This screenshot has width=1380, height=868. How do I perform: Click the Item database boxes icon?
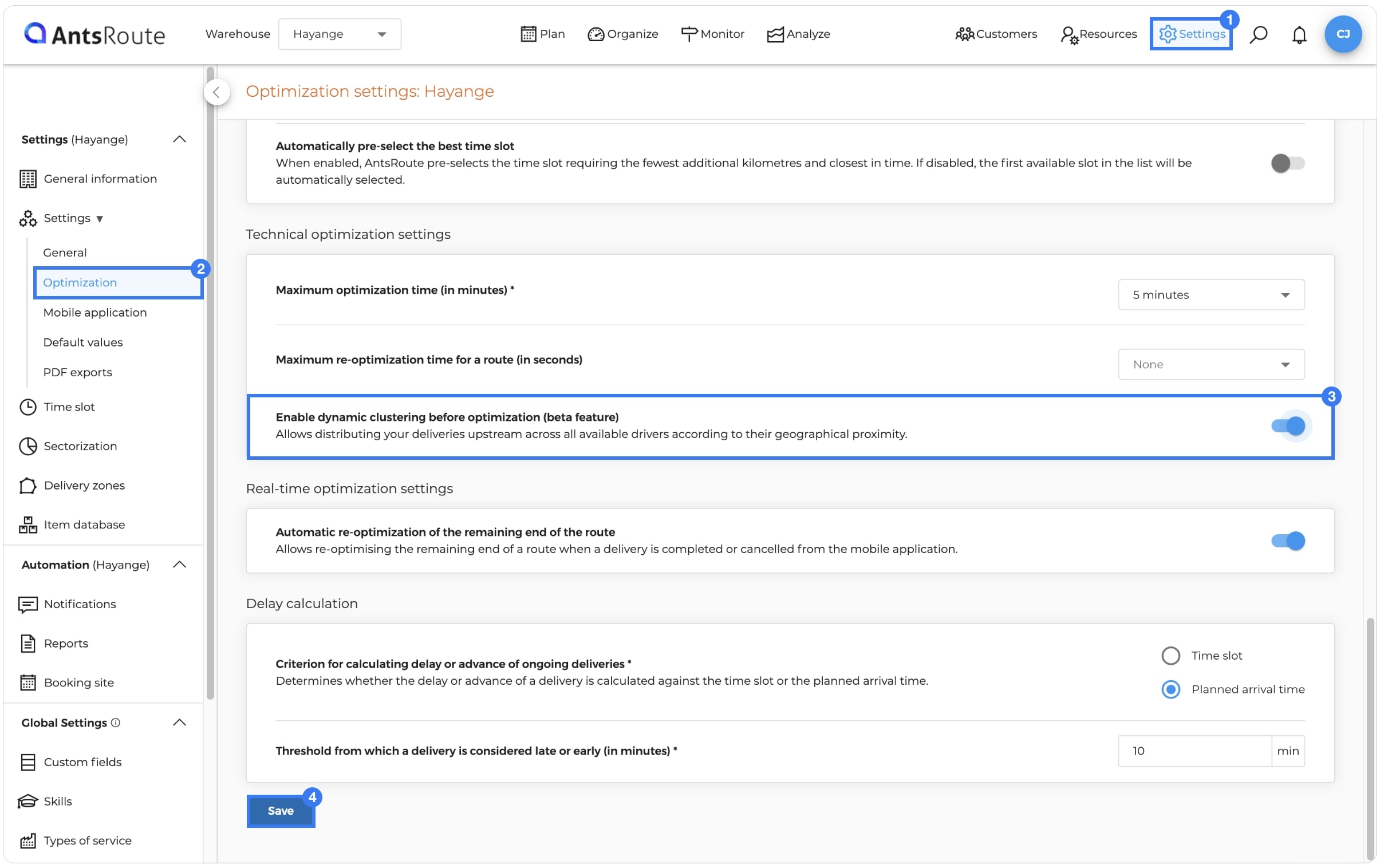27,524
